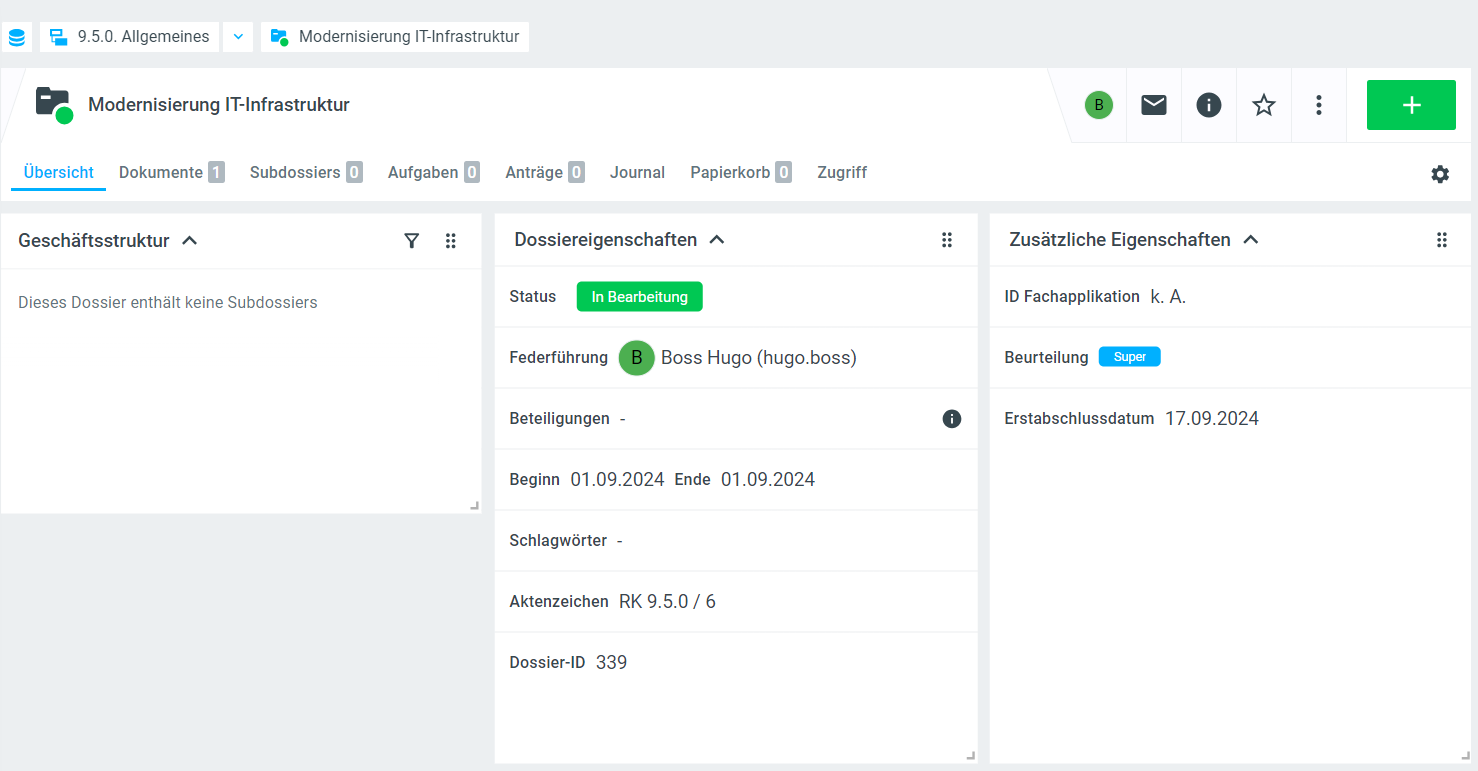
Task: Open breadcrumb dropdown next to 9.5.0. Allgemeines
Action: point(238,37)
